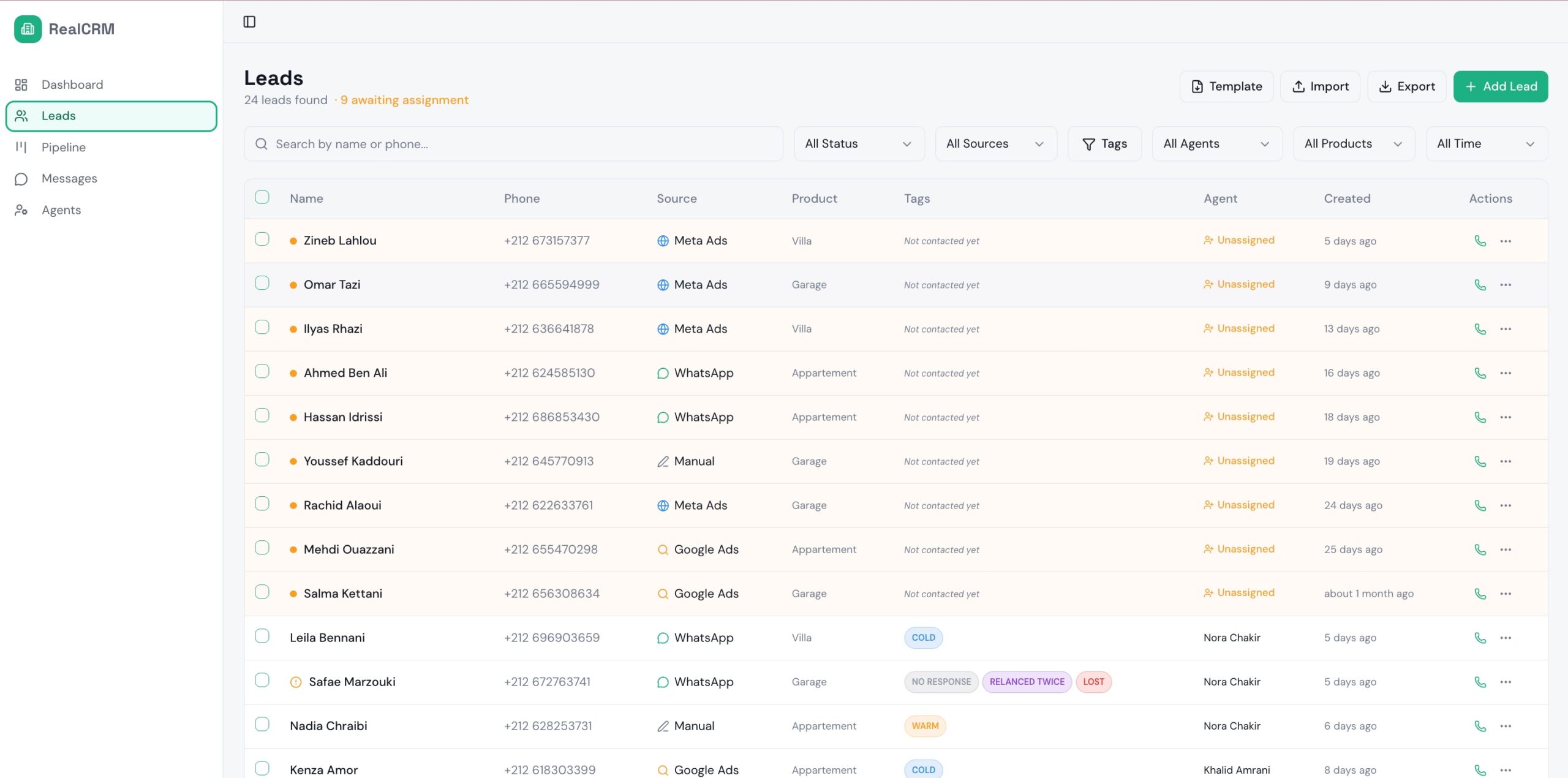Select Safae Marzouki row checkbox

(262, 680)
